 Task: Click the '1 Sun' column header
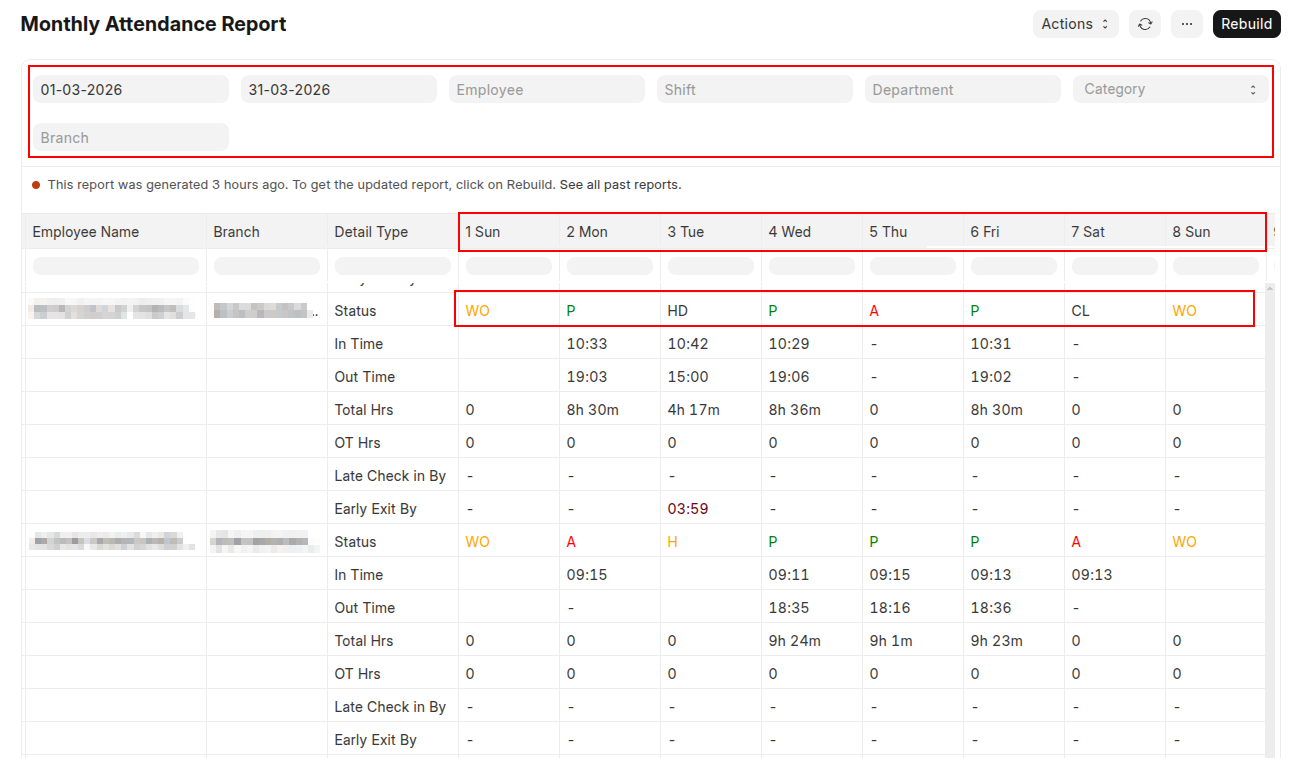pos(482,231)
